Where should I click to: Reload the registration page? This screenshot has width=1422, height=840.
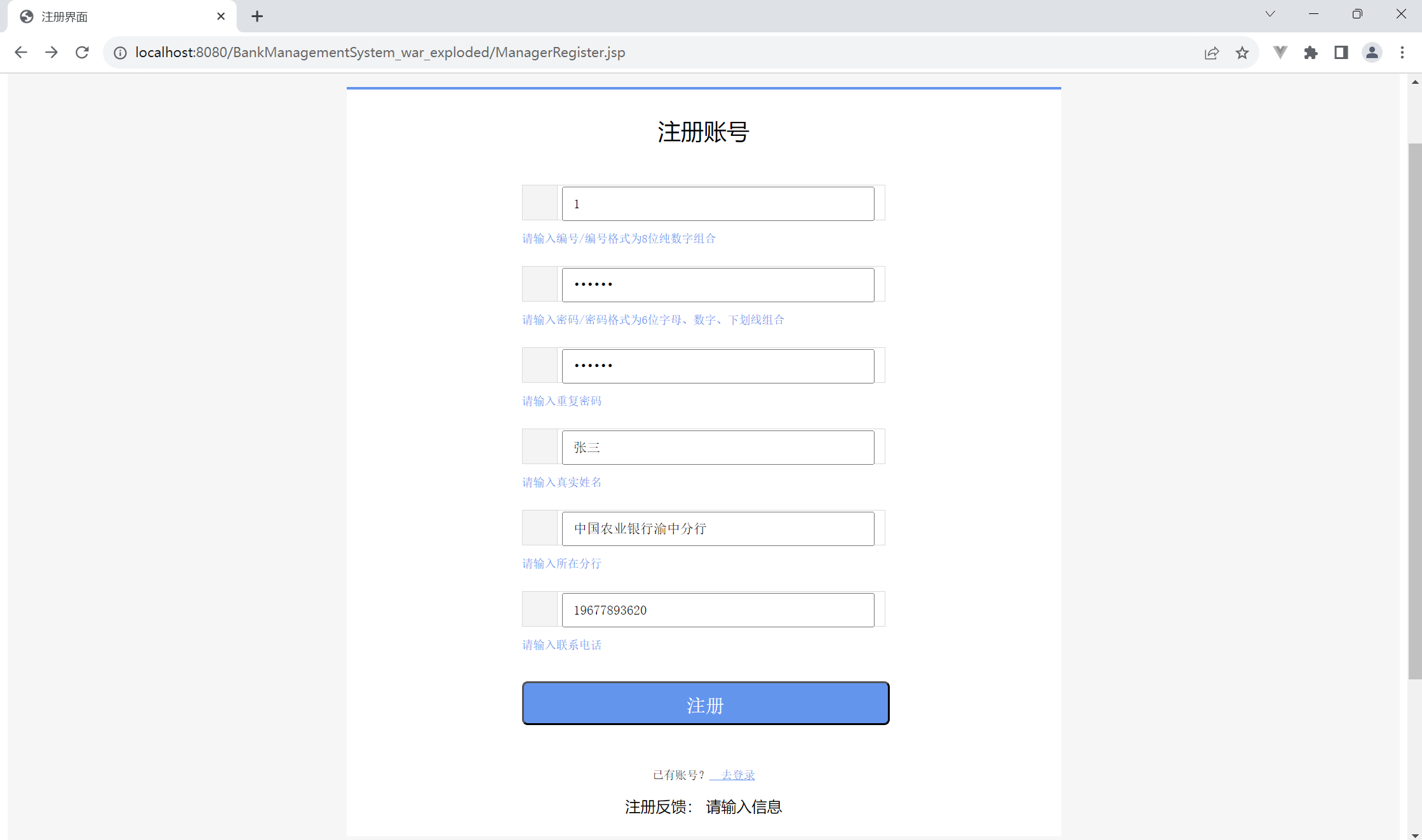coord(82,53)
